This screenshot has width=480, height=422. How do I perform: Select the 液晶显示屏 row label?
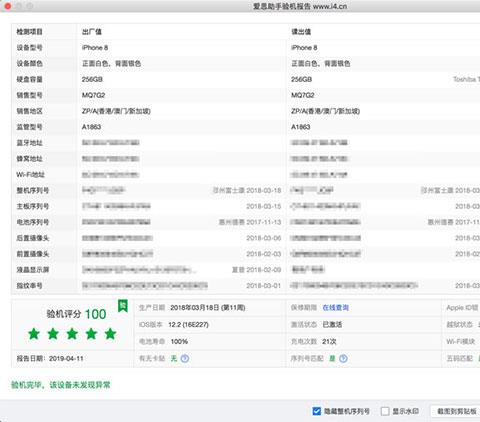33,269
